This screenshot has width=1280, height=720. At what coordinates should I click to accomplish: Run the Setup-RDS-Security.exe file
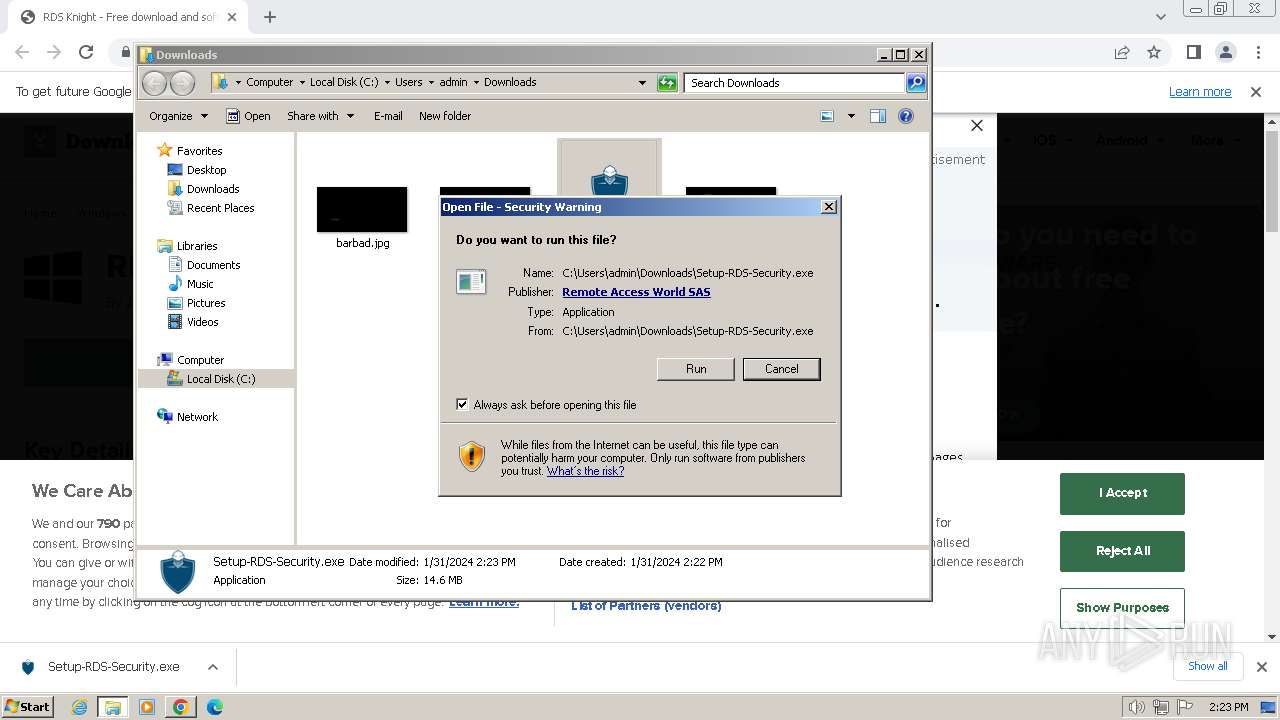click(696, 369)
